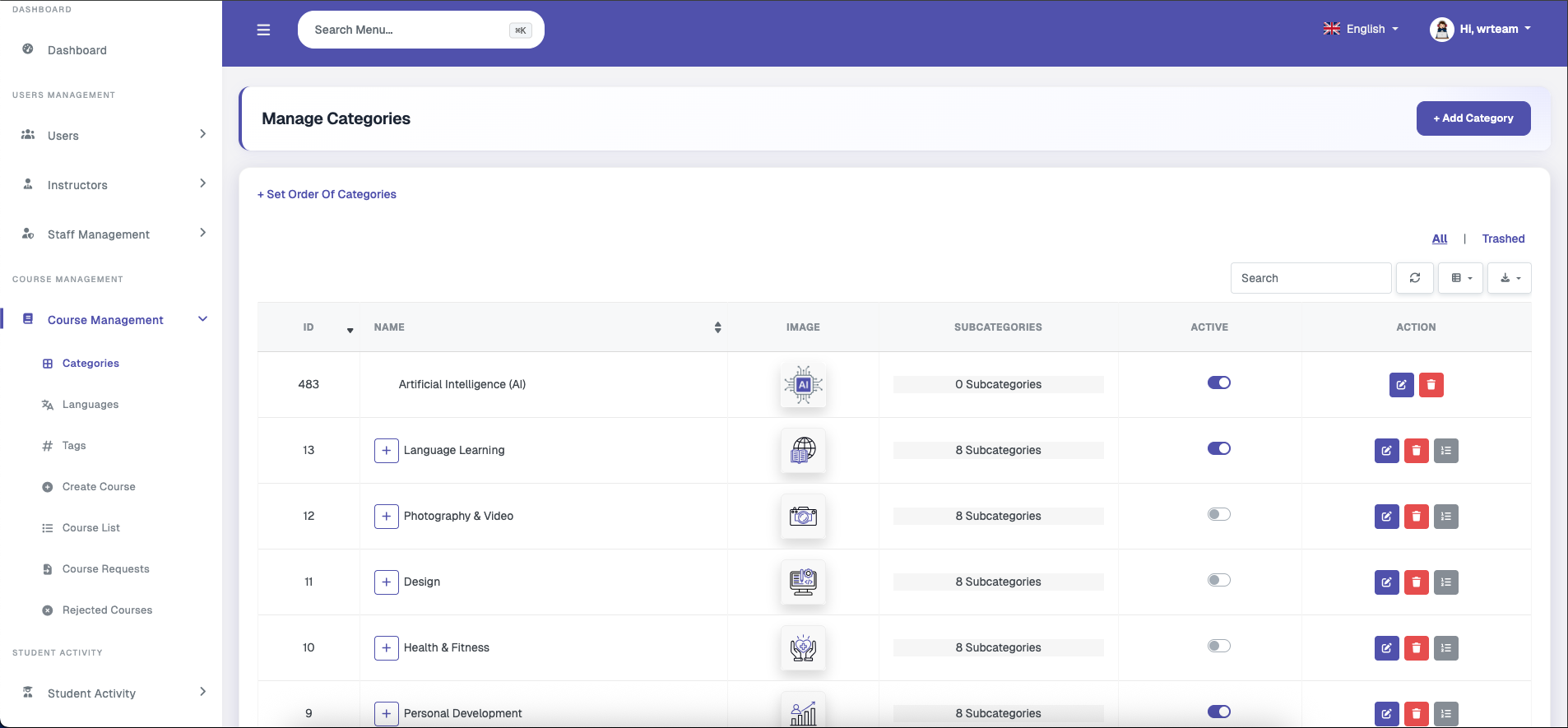This screenshot has width=1568, height=728.
Task: Expand the Language Learning row
Action: pyautogui.click(x=387, y=451)
